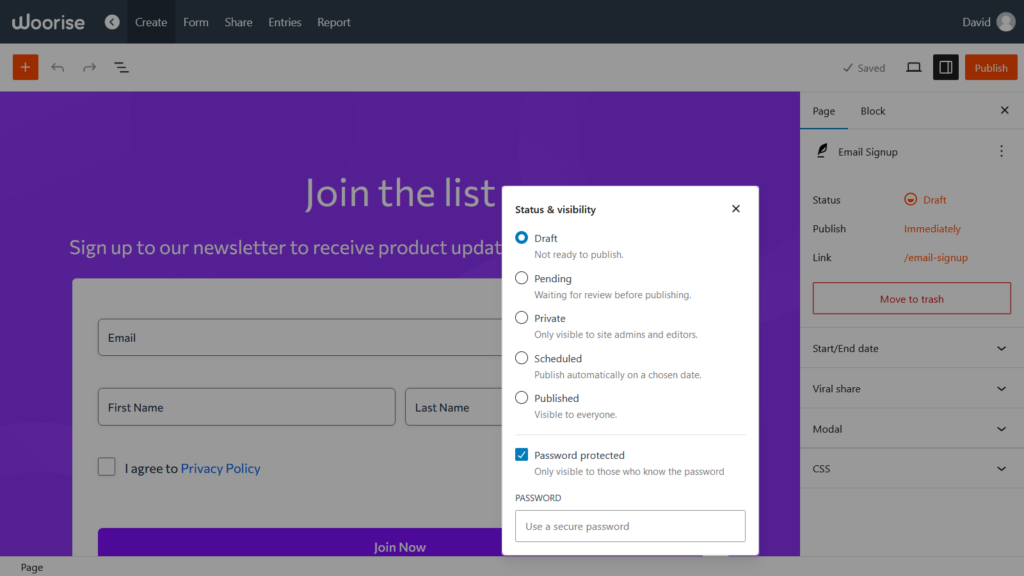The height and width of the screenshot is (576, 1024).
Task: Click the Page breadcrumb in footer
Action: (31, 568)
